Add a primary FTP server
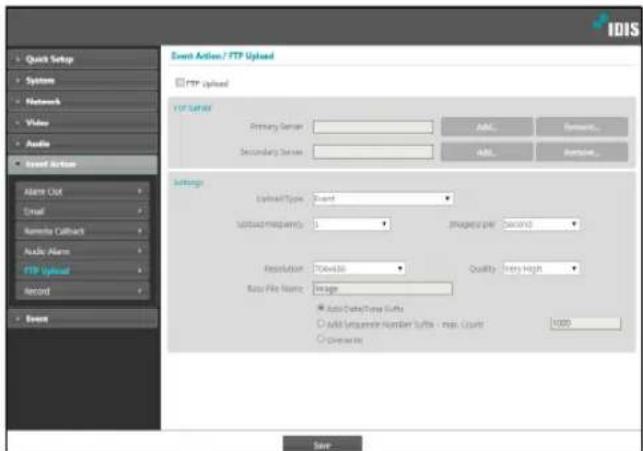 (487, 127)
